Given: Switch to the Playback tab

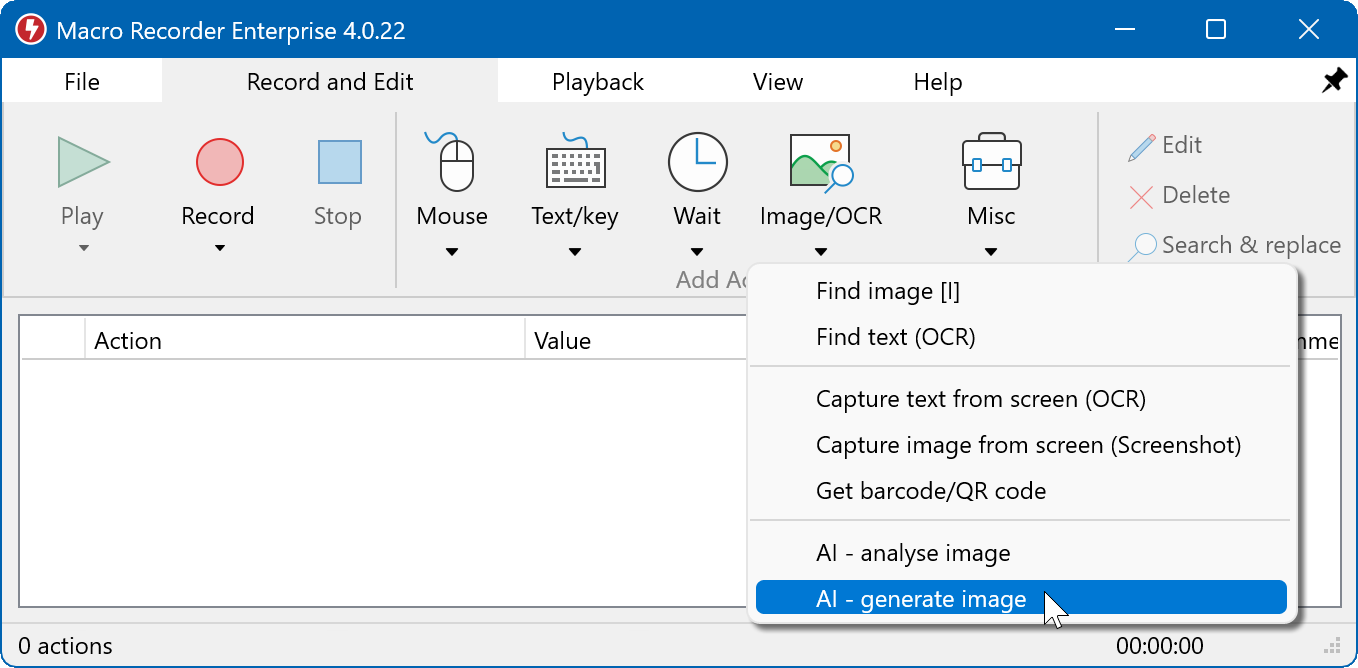Looking at the screenshot, I should coord(598,82).
